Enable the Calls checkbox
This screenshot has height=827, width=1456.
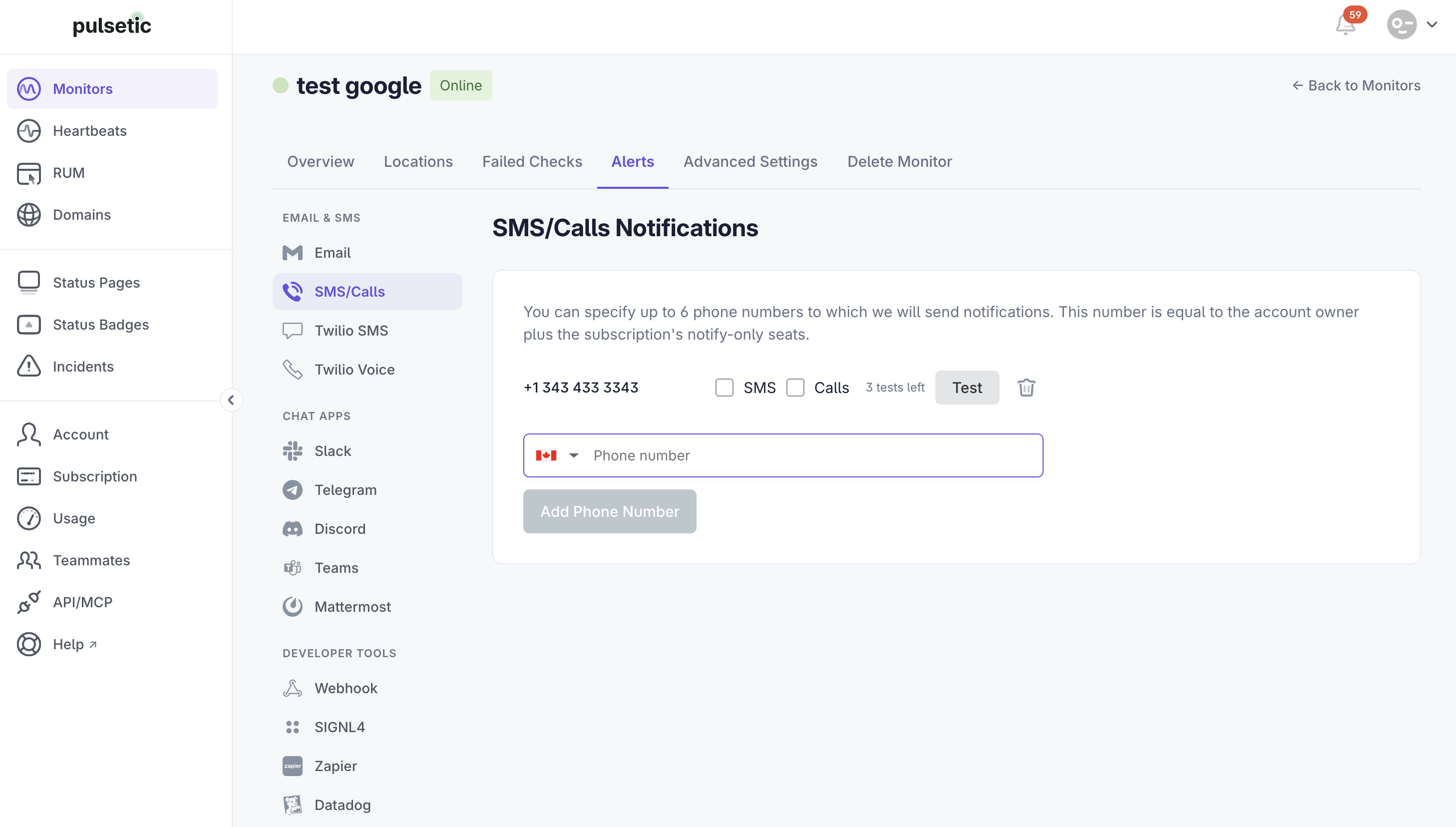tap(795, 388)
